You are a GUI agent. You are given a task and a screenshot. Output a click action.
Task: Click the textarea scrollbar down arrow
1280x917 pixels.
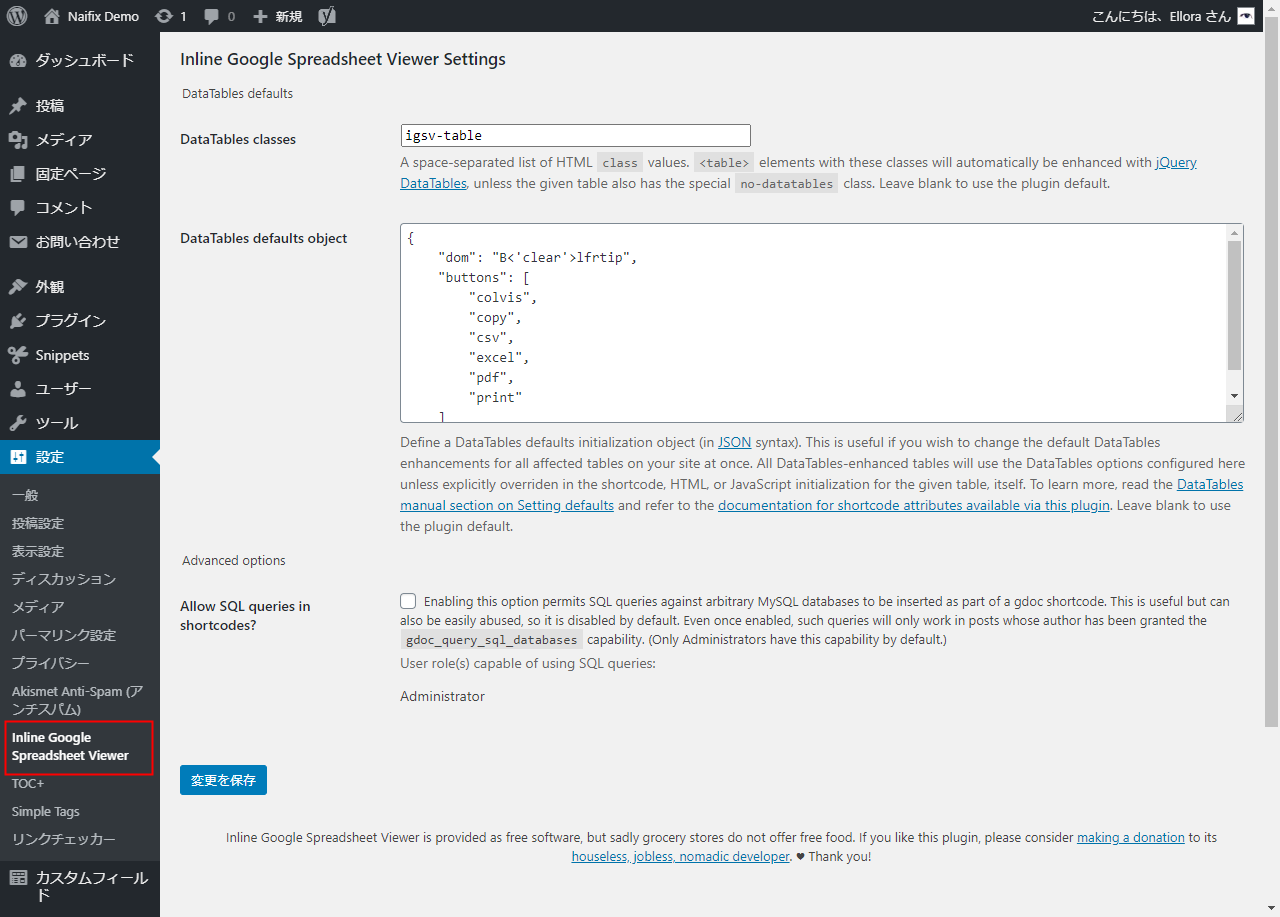(1235, 397)
